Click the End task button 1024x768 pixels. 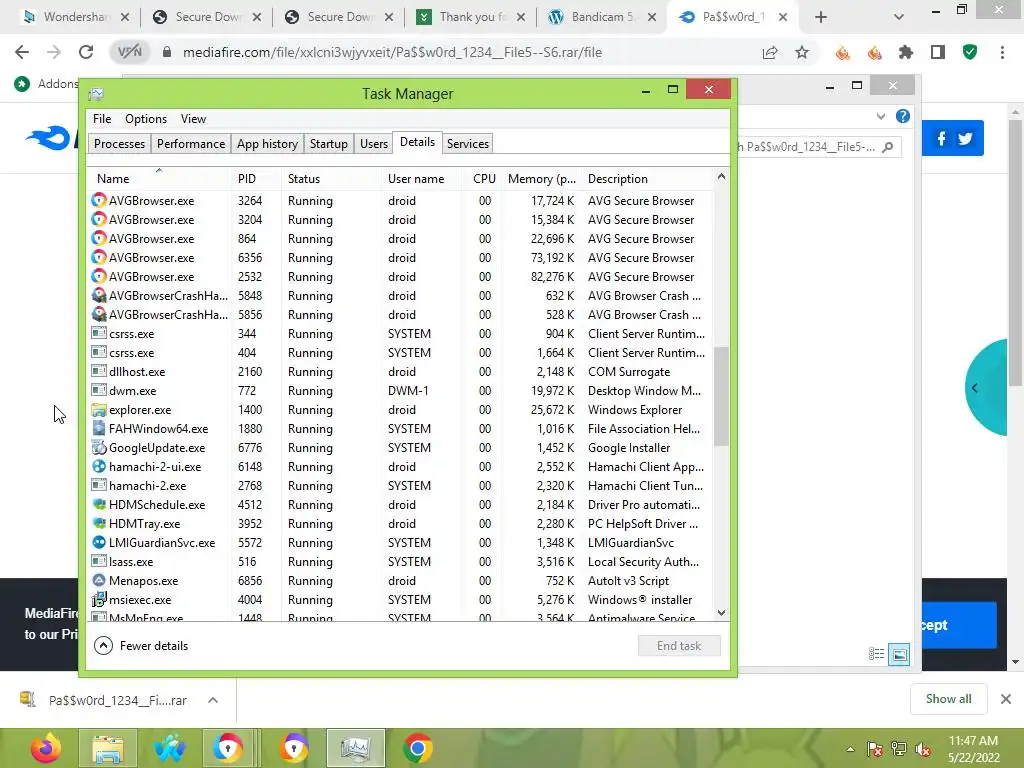coord(679,646)
